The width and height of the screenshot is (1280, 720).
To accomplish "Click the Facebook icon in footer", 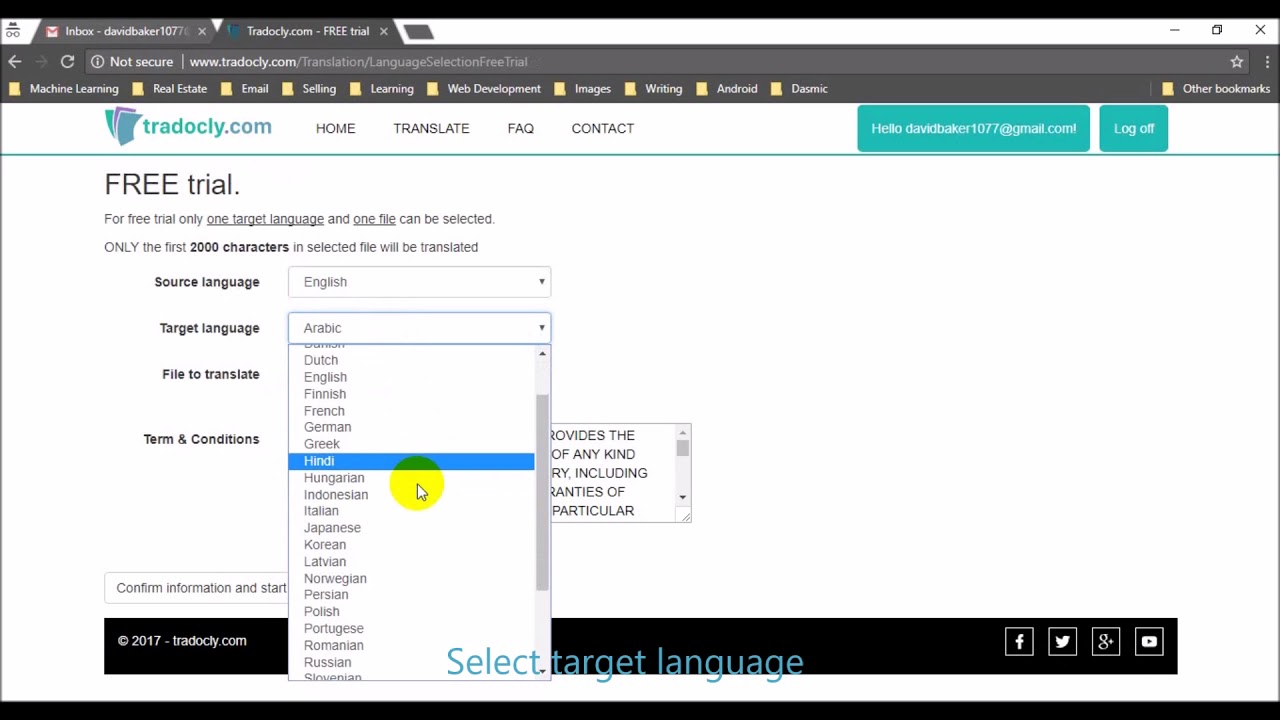I will (x=1019, y=642).
